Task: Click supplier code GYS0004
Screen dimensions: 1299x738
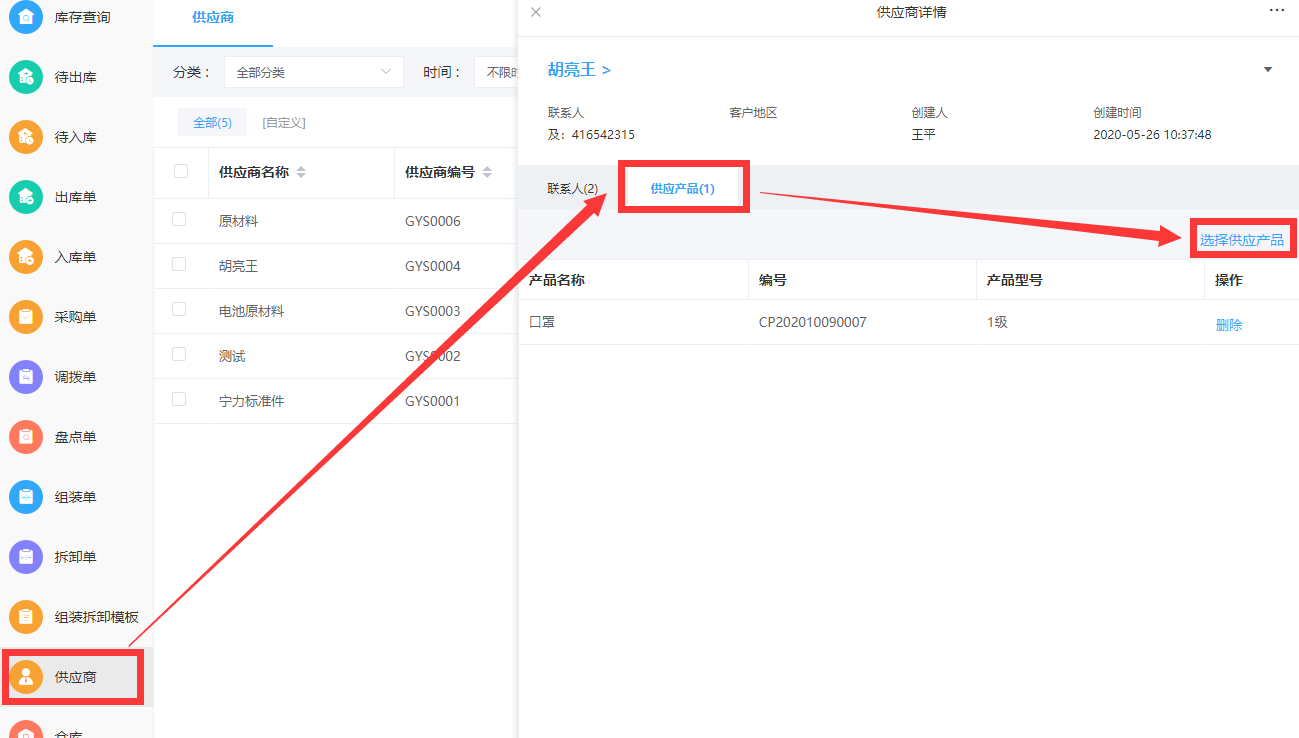Action: pos(433,266)
